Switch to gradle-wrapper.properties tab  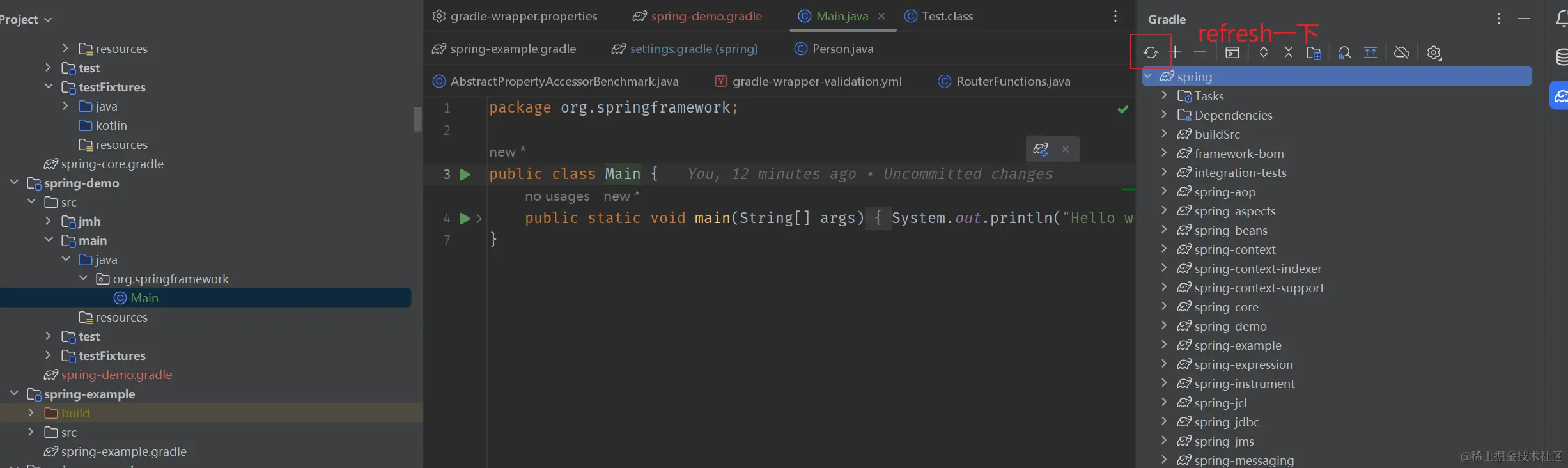(x=515, y=17)
